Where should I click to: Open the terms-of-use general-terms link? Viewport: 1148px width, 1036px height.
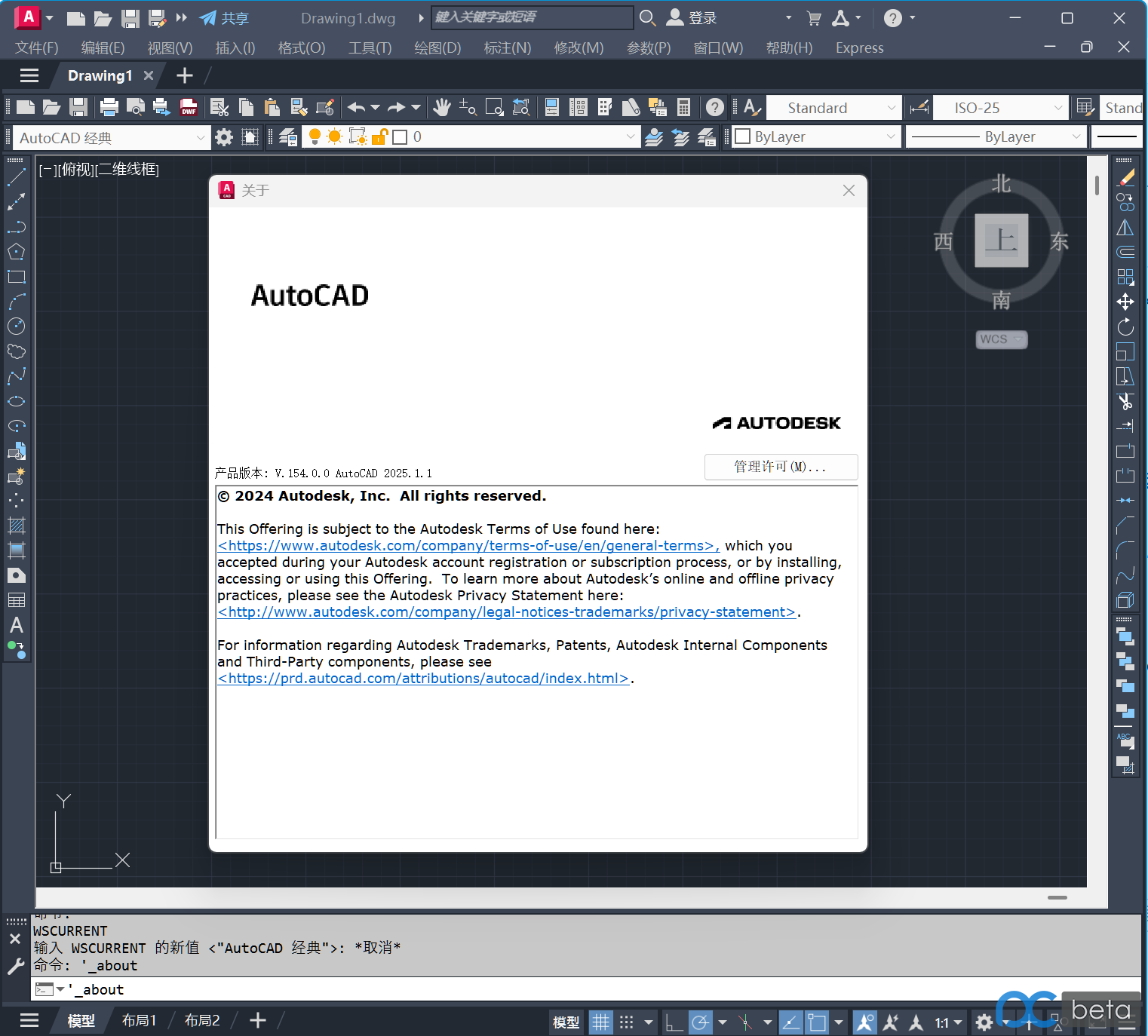(x=468, y=545)
